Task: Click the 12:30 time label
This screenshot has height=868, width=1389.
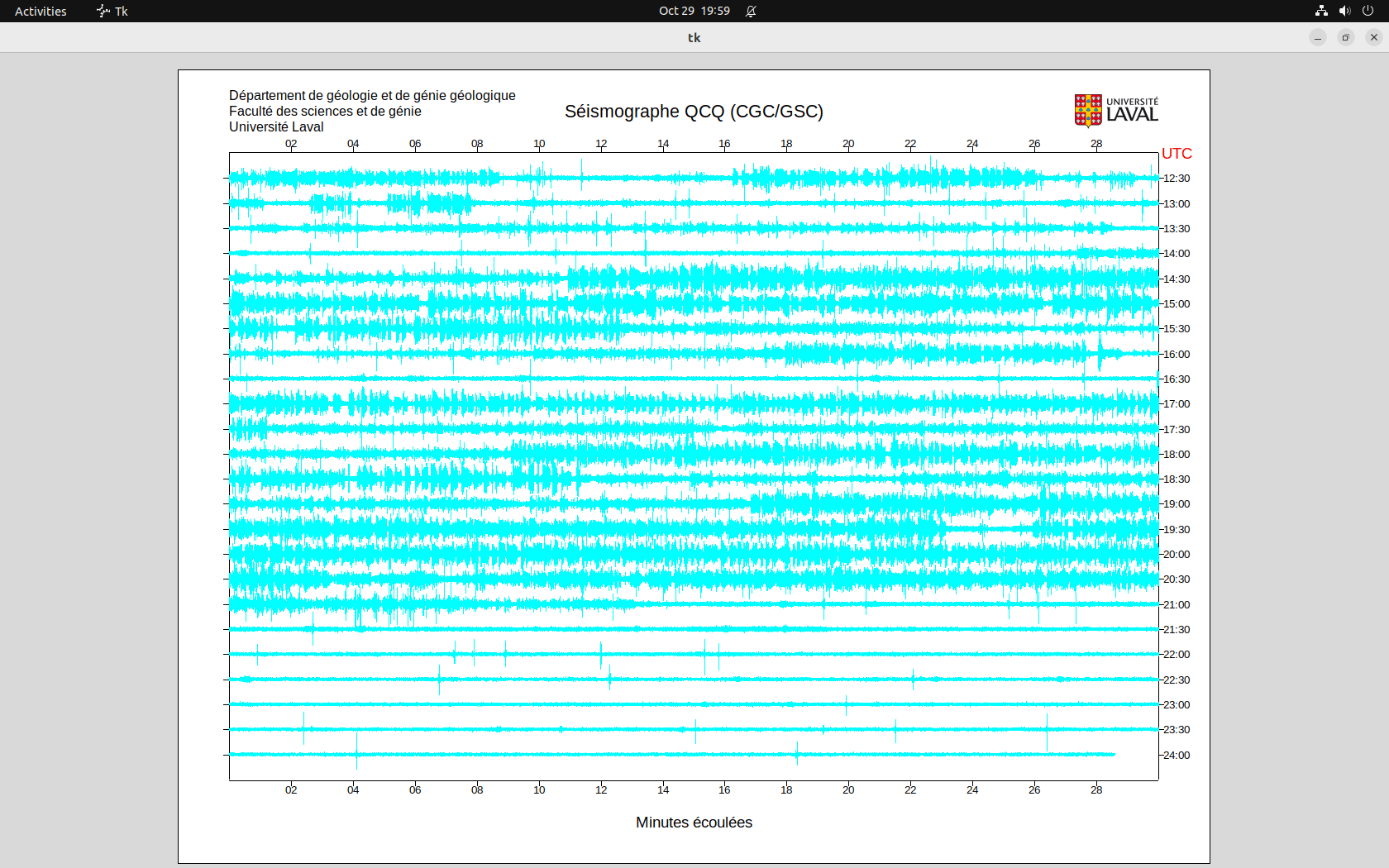Action: 1177,179
